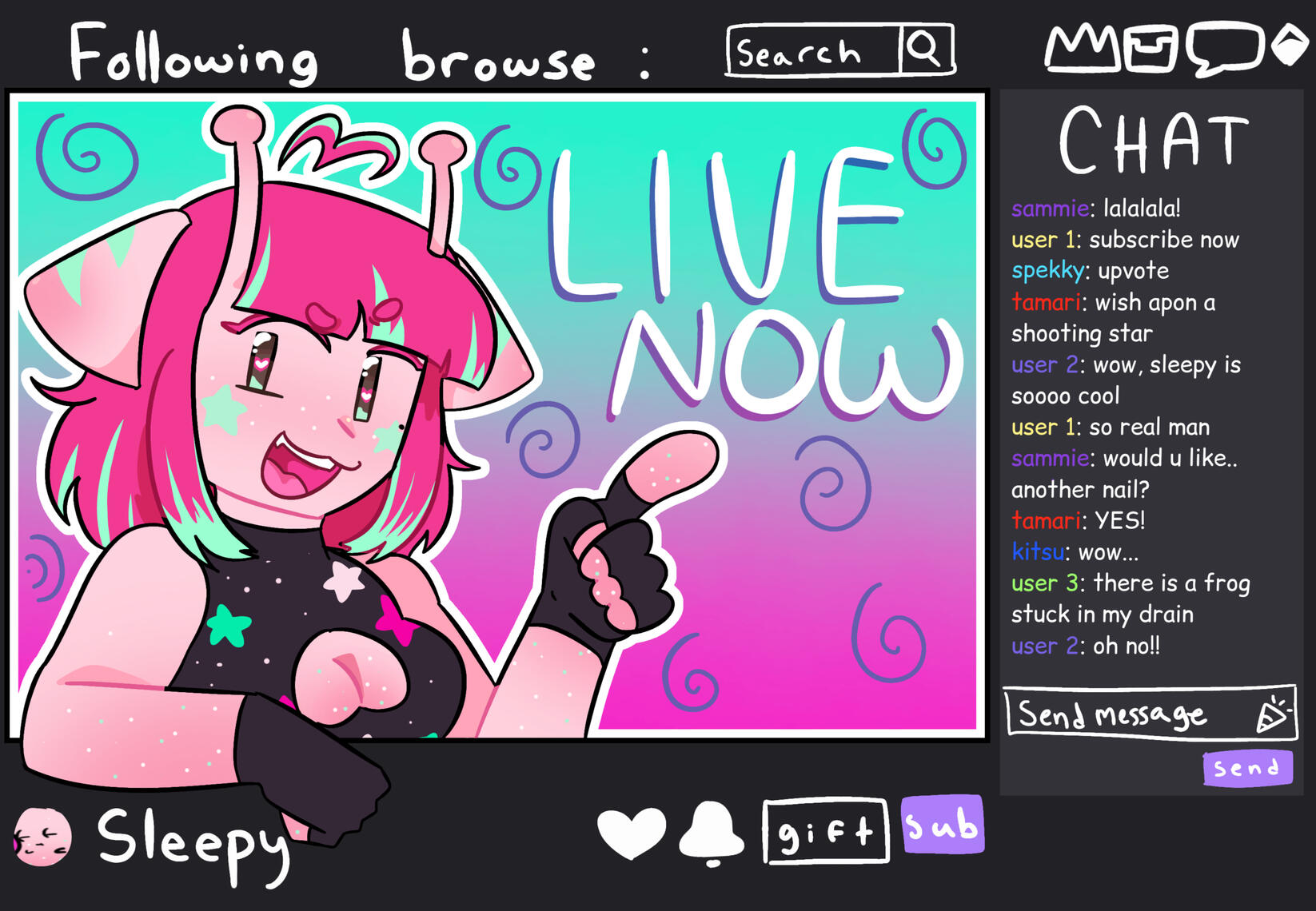This screenshot has height=911, width=1316.
Task: Click the Search text field
Action: tap(814, 50)
